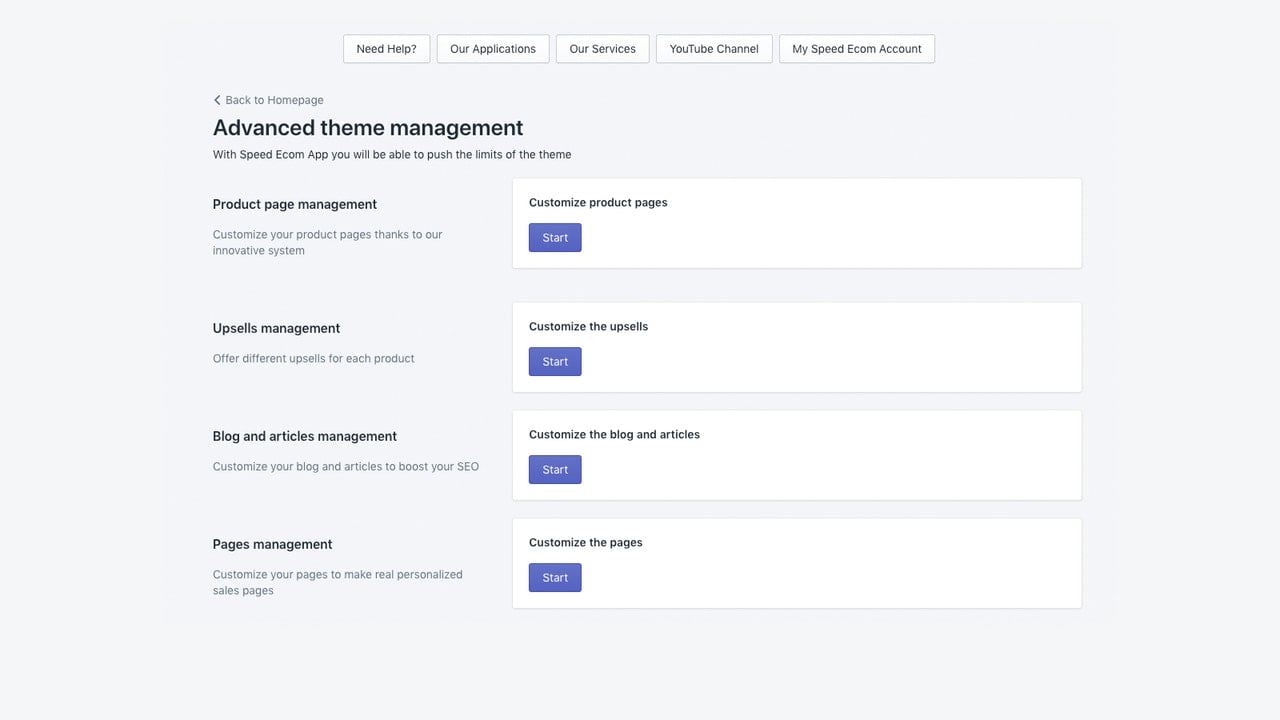Start customizing the upsells
Screen dimensions: 1280x720
point(555,362)
